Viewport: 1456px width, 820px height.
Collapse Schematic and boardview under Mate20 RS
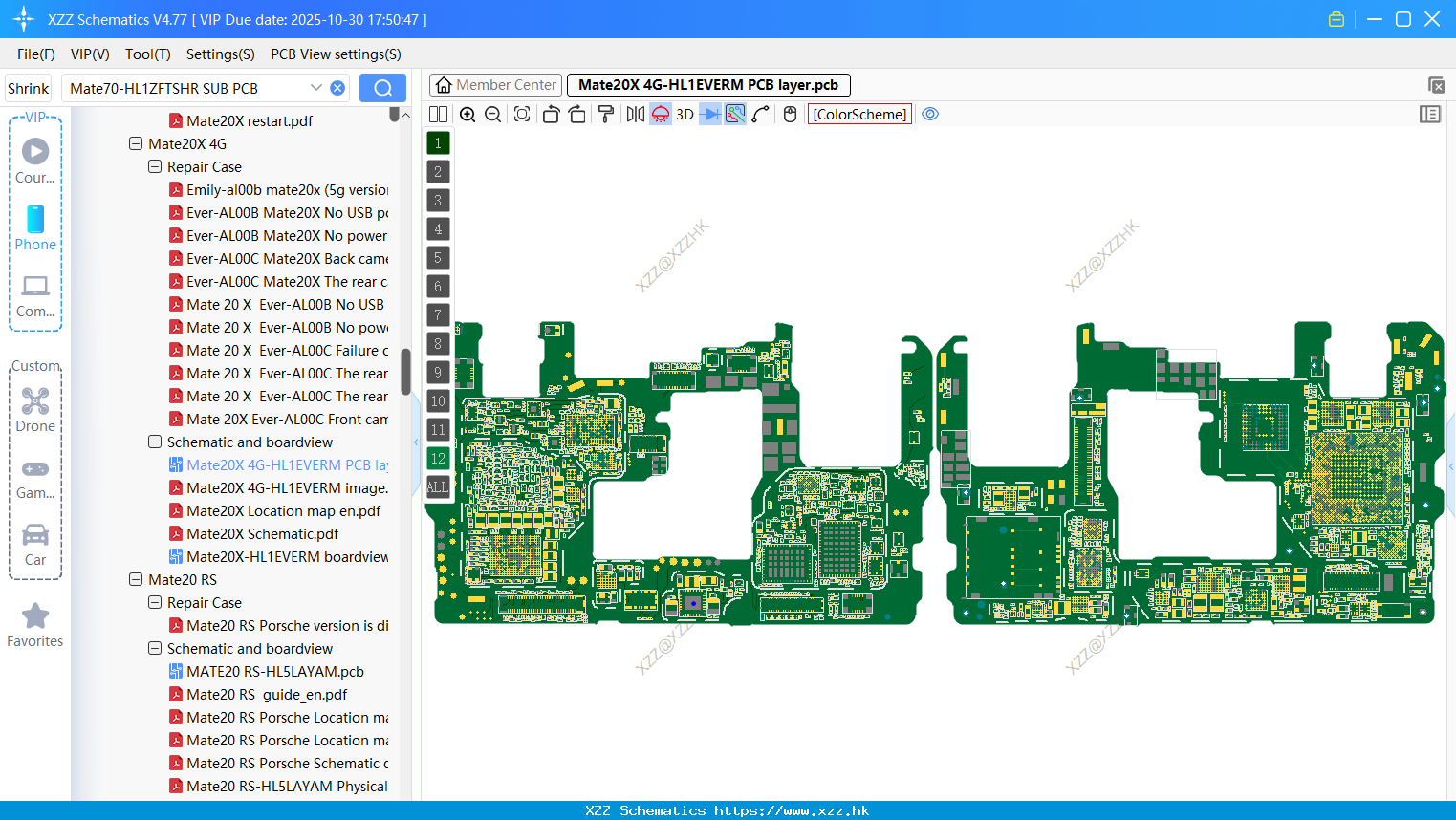coord(154,648)
